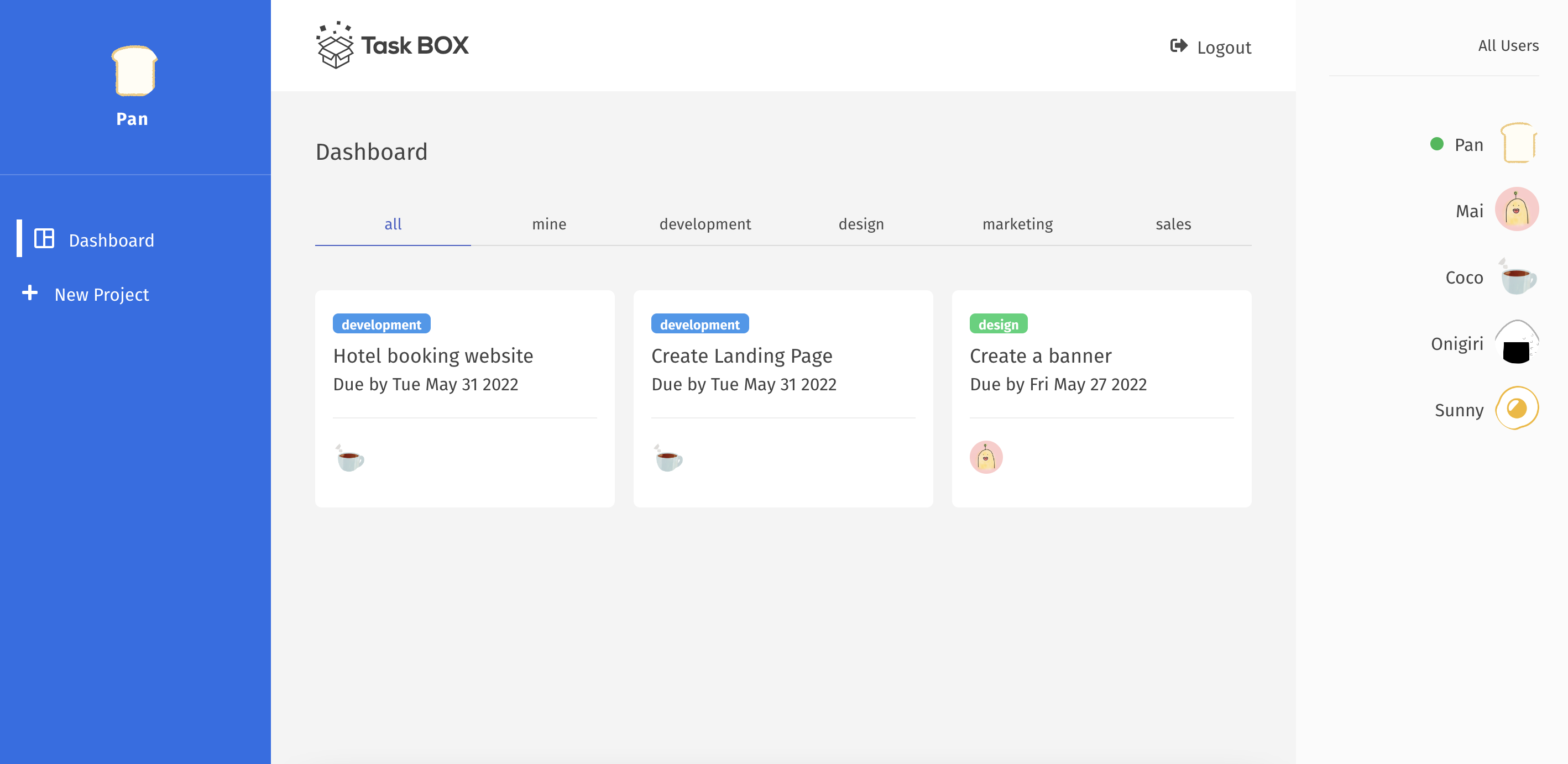Click the logout arrow icon
The height and width of the screenshot is (764, 1568).
point(1178,46)
